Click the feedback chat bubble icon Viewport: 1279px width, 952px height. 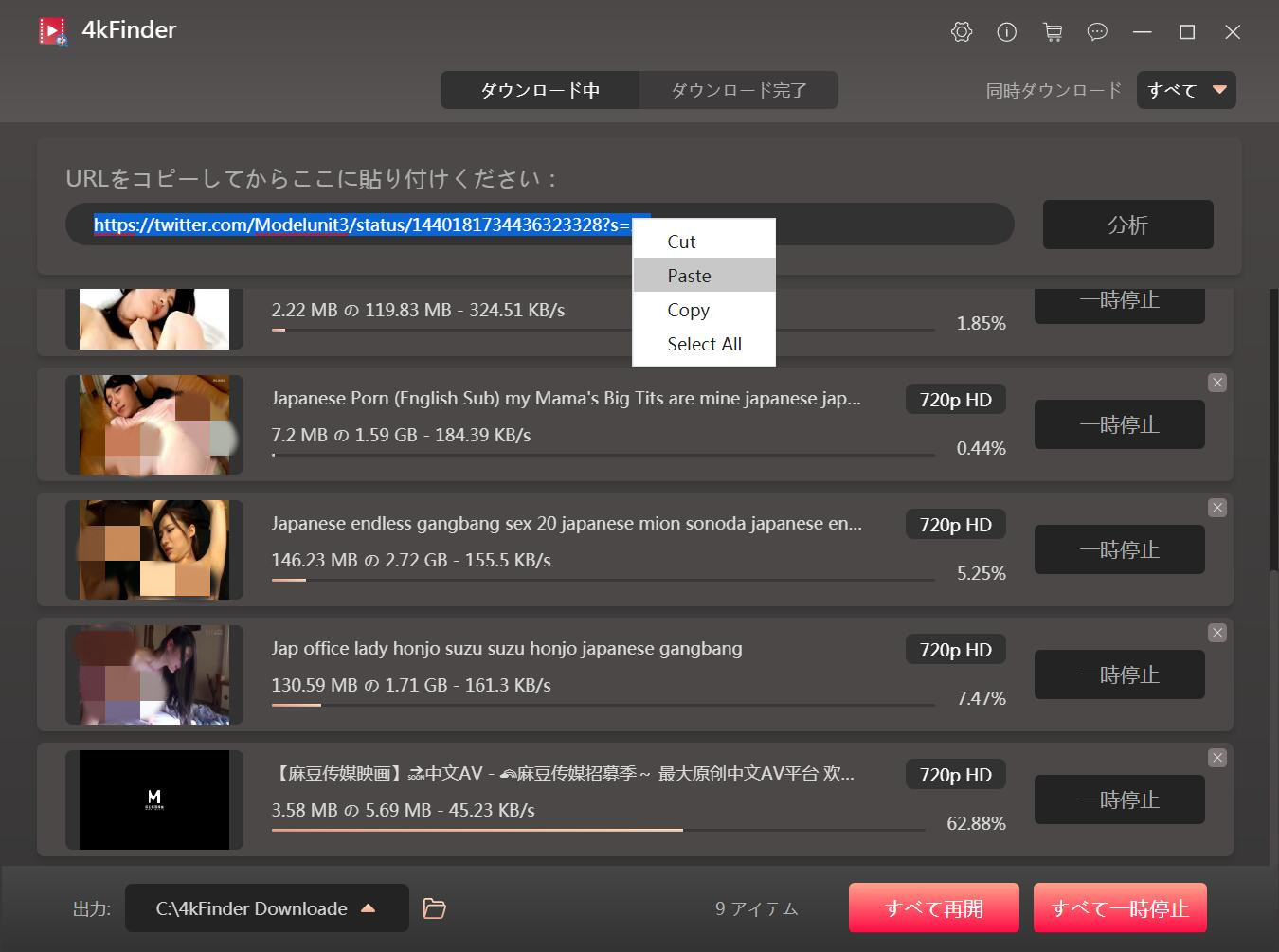click(x=1097, y=32)
